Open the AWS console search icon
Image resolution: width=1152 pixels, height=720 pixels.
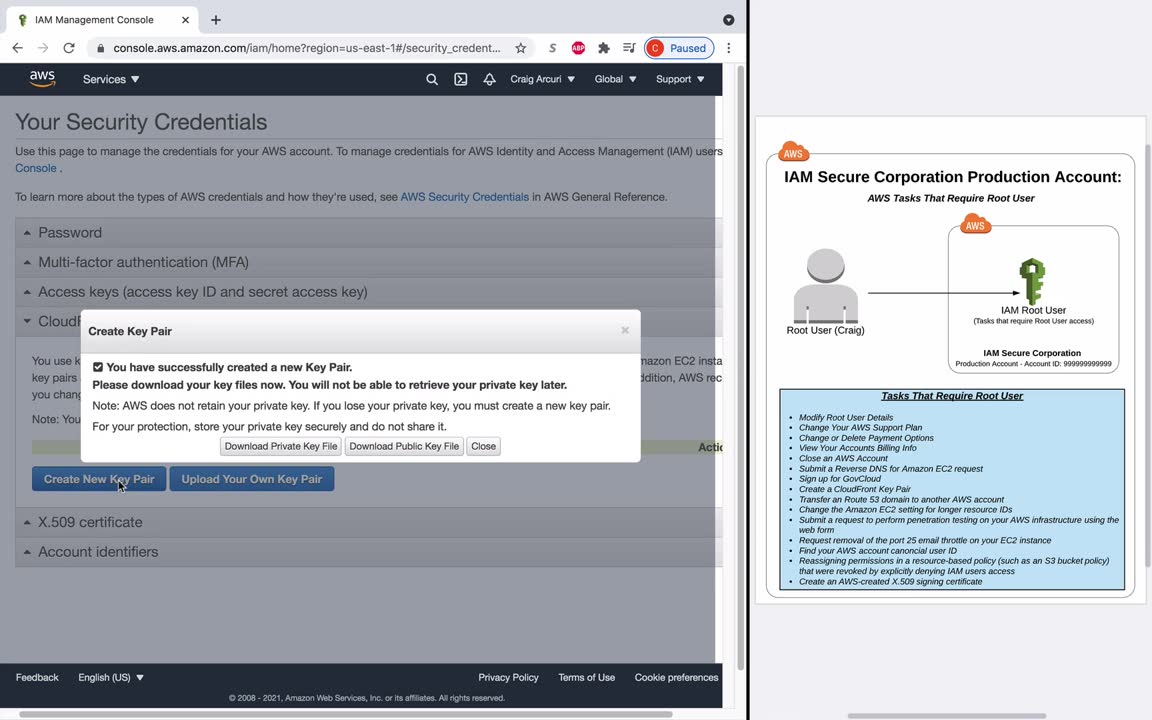(x=432, y=79)
